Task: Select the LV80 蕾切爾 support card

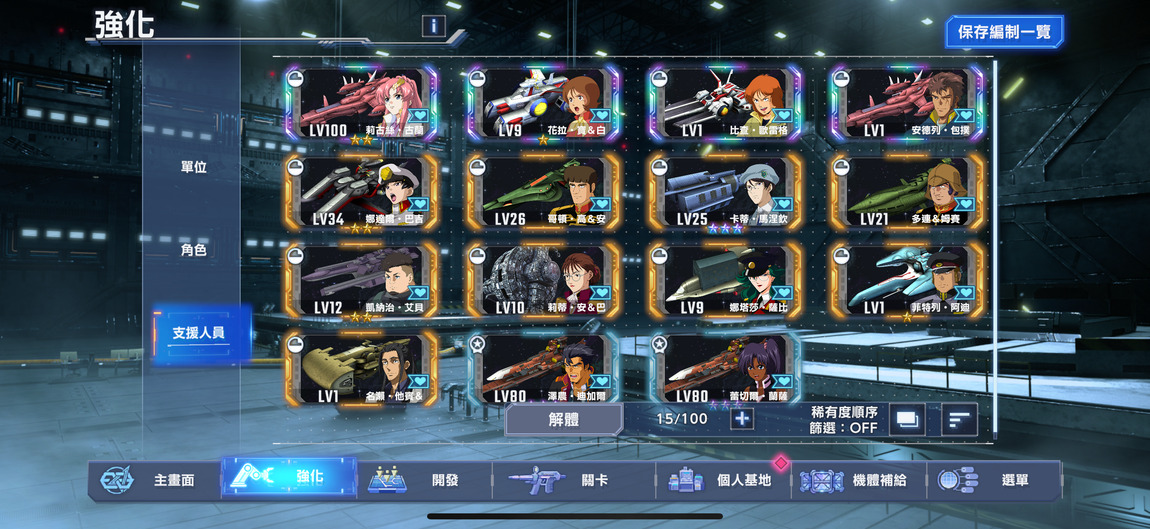Action: pyautogui.click(x=725, y=368)
